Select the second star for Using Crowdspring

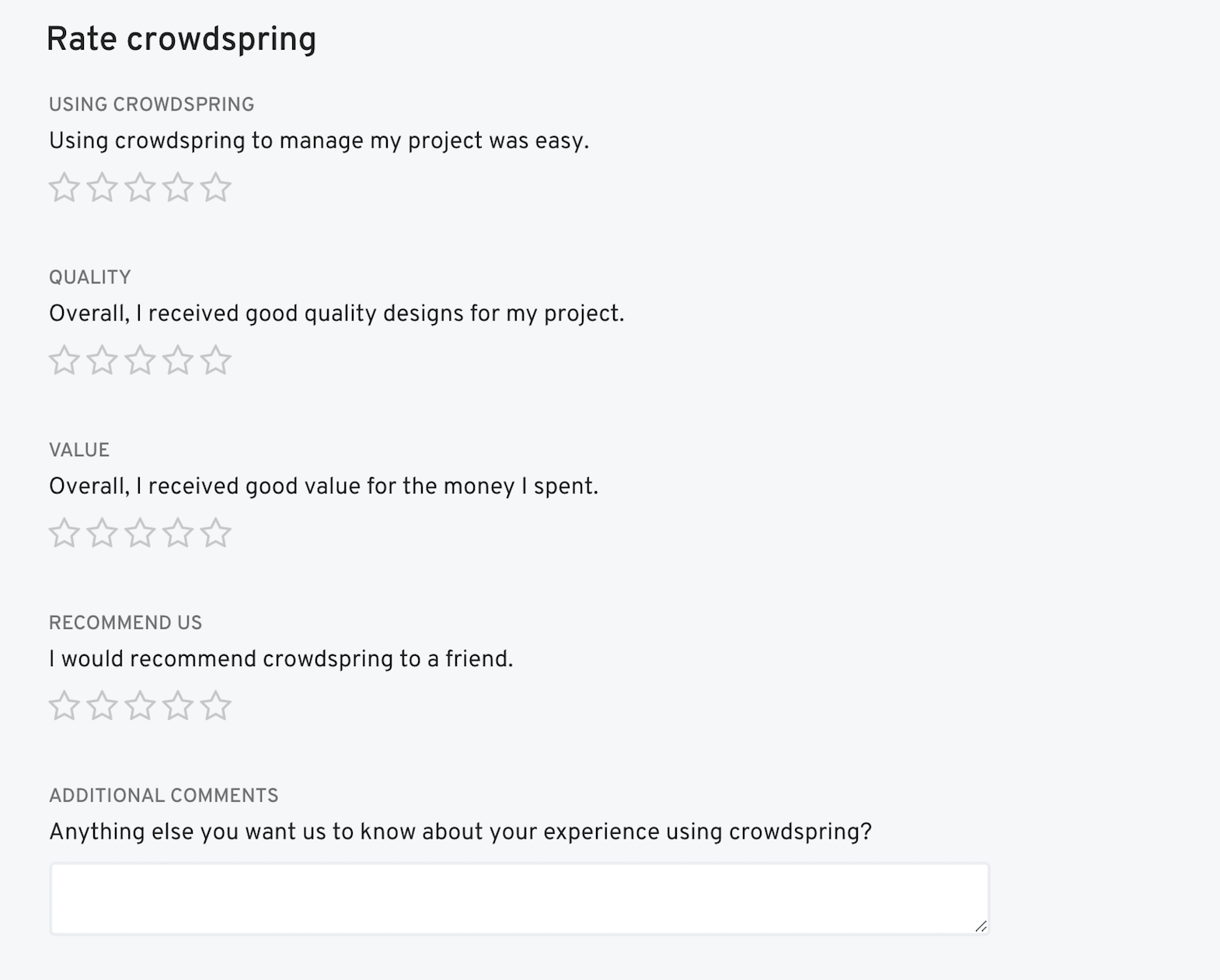[101, 187]
